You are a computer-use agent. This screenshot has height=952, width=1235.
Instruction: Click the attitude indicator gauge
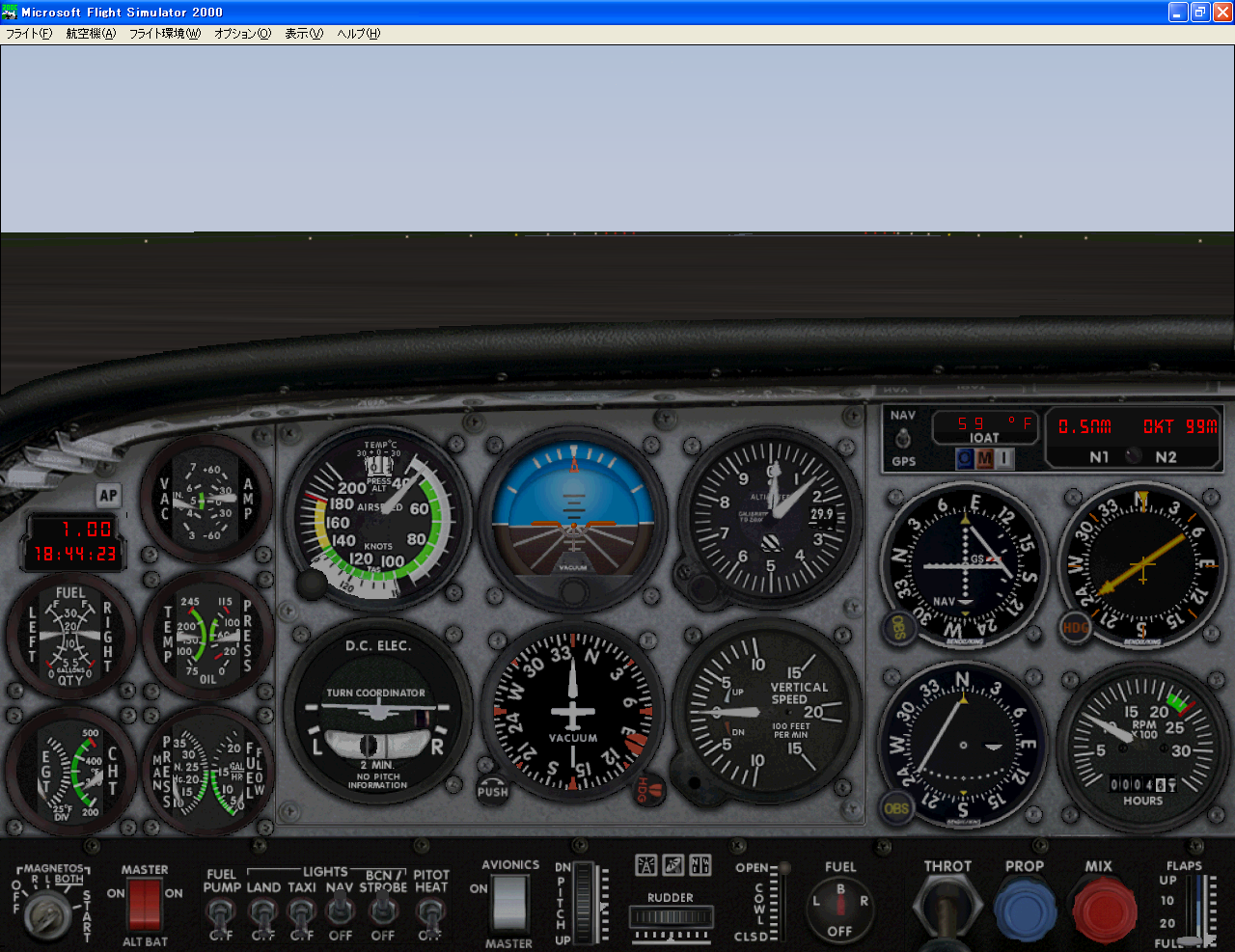(573, 518)
